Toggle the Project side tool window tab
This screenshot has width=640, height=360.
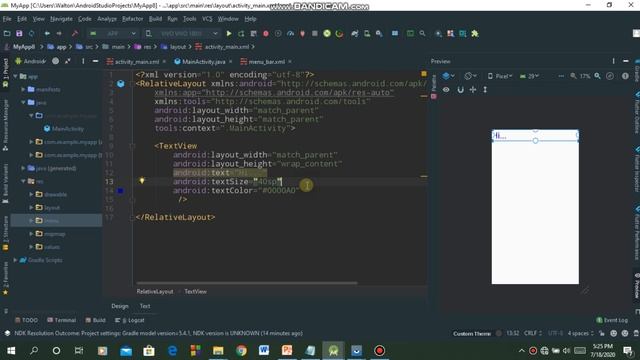pyautogui.click(x=5, y=73)
